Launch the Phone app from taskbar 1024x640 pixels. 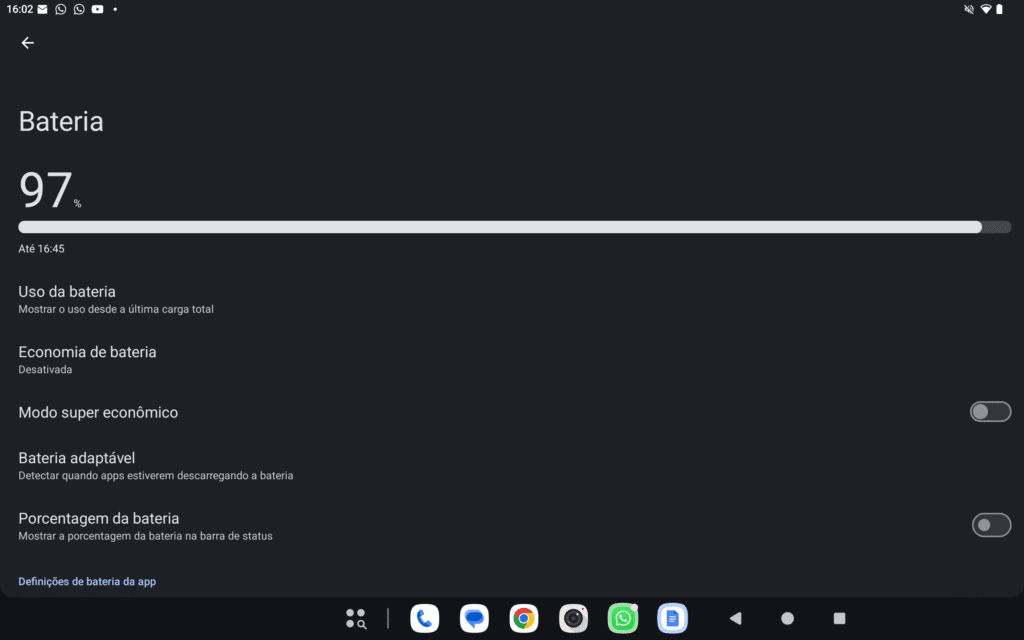coord(425,619)
